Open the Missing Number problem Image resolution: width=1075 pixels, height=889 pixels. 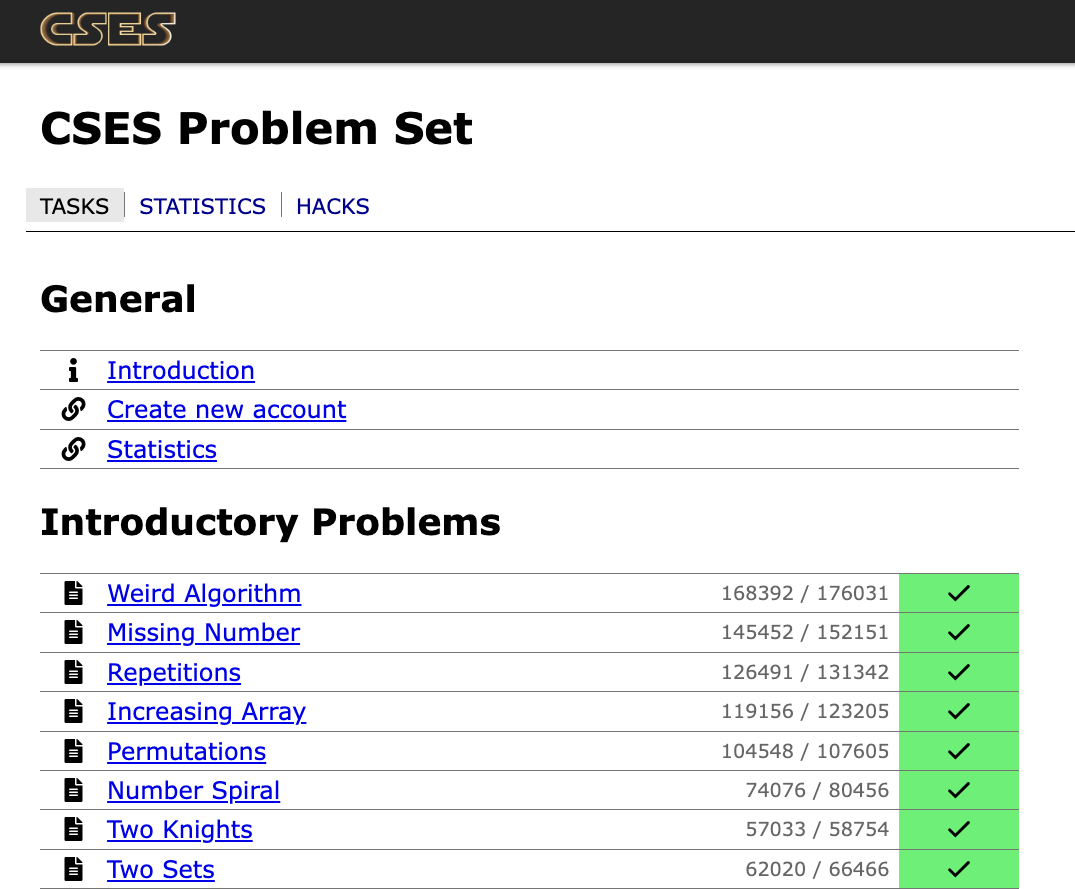204,632
